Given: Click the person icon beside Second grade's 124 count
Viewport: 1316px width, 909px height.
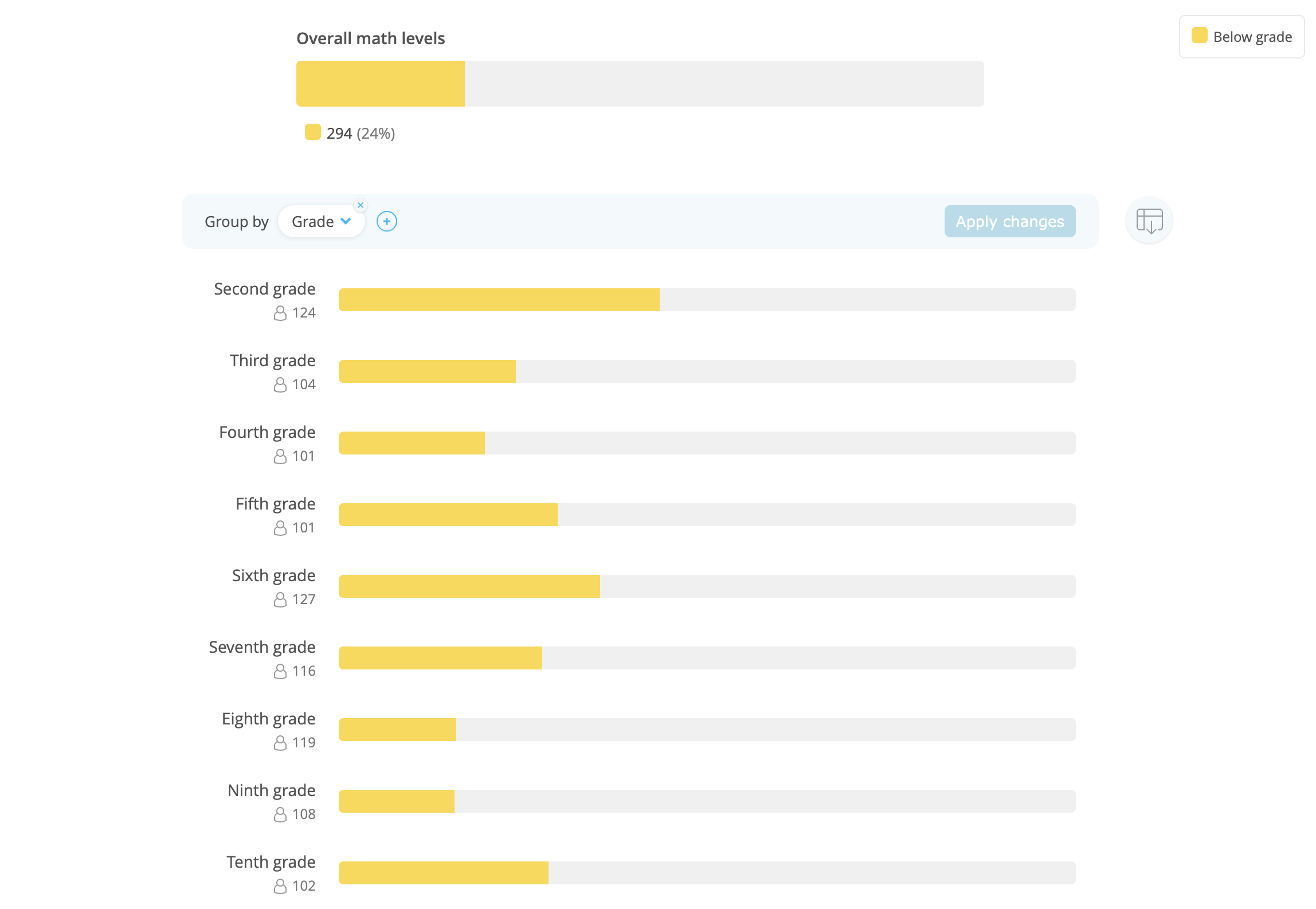Looking at the screenshot, I should 280,313.
